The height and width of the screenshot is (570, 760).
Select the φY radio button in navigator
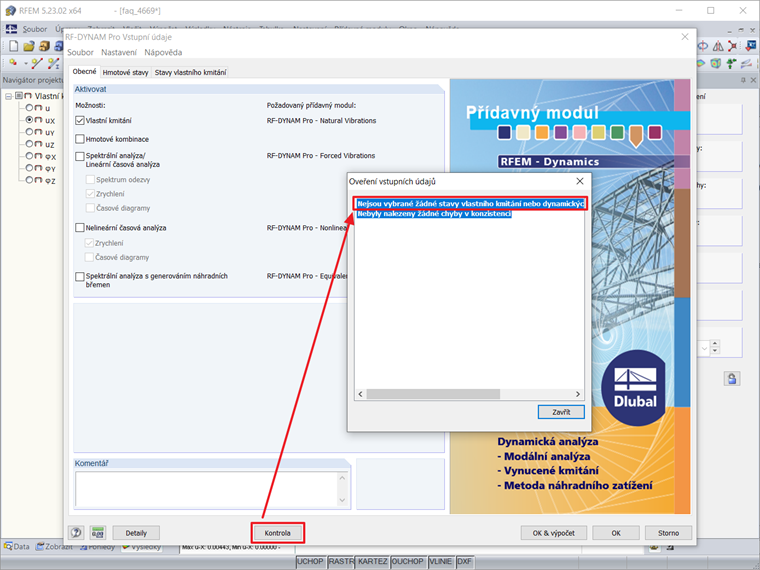pos(29,168)
